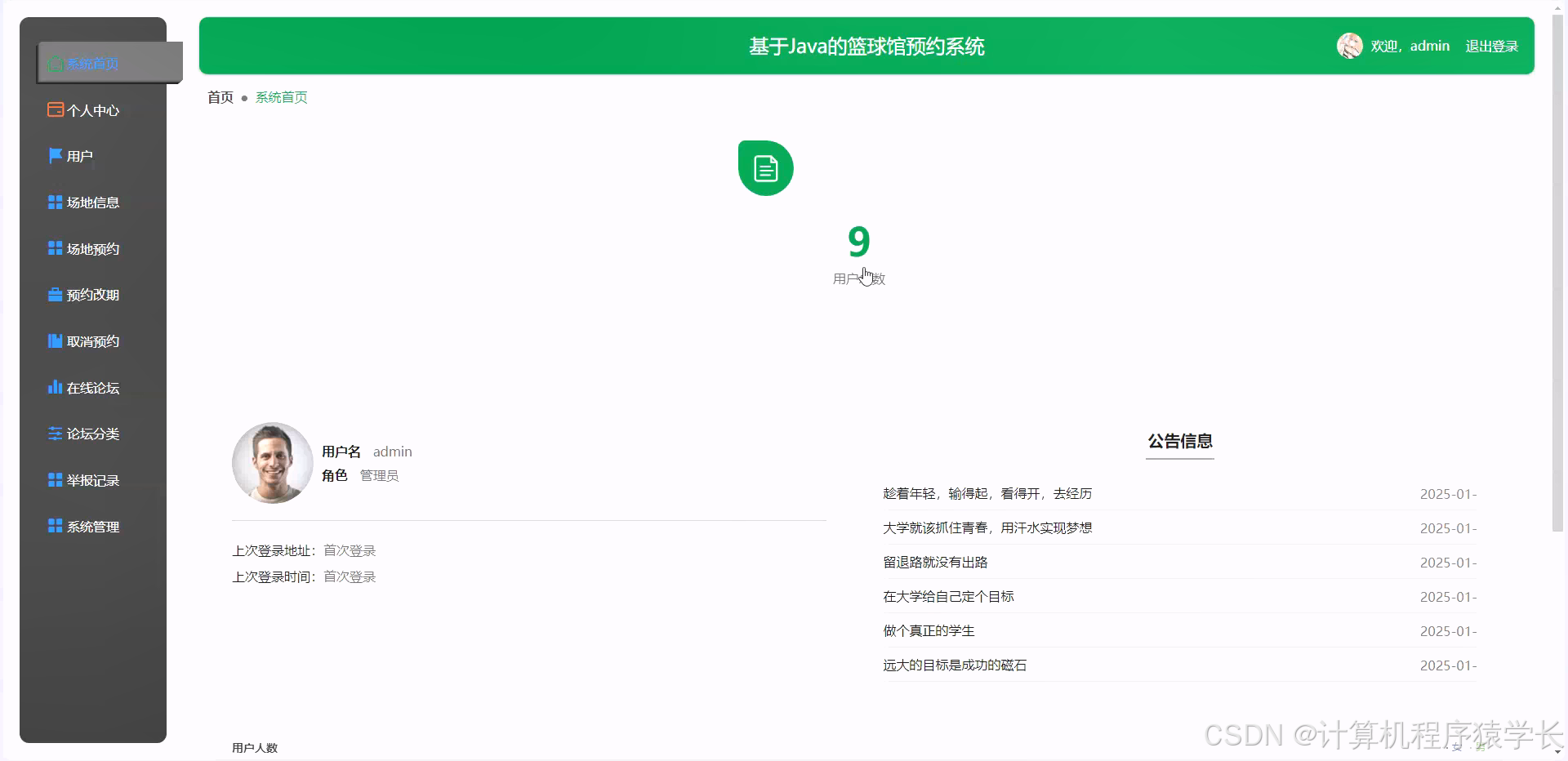Click the 举报记录 sidebar icon

tap(55, 480)
